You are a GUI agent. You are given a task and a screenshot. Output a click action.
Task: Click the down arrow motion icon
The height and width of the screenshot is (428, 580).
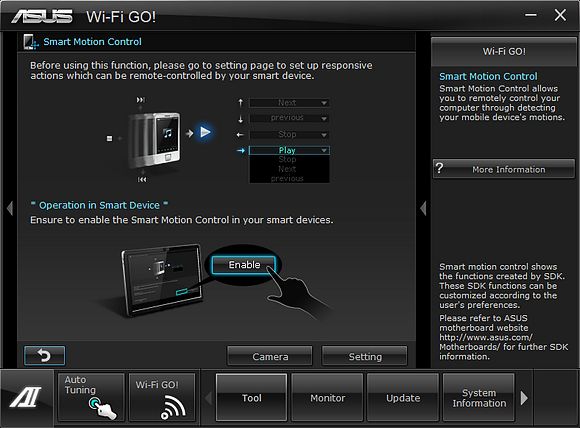tap(241, 119)
